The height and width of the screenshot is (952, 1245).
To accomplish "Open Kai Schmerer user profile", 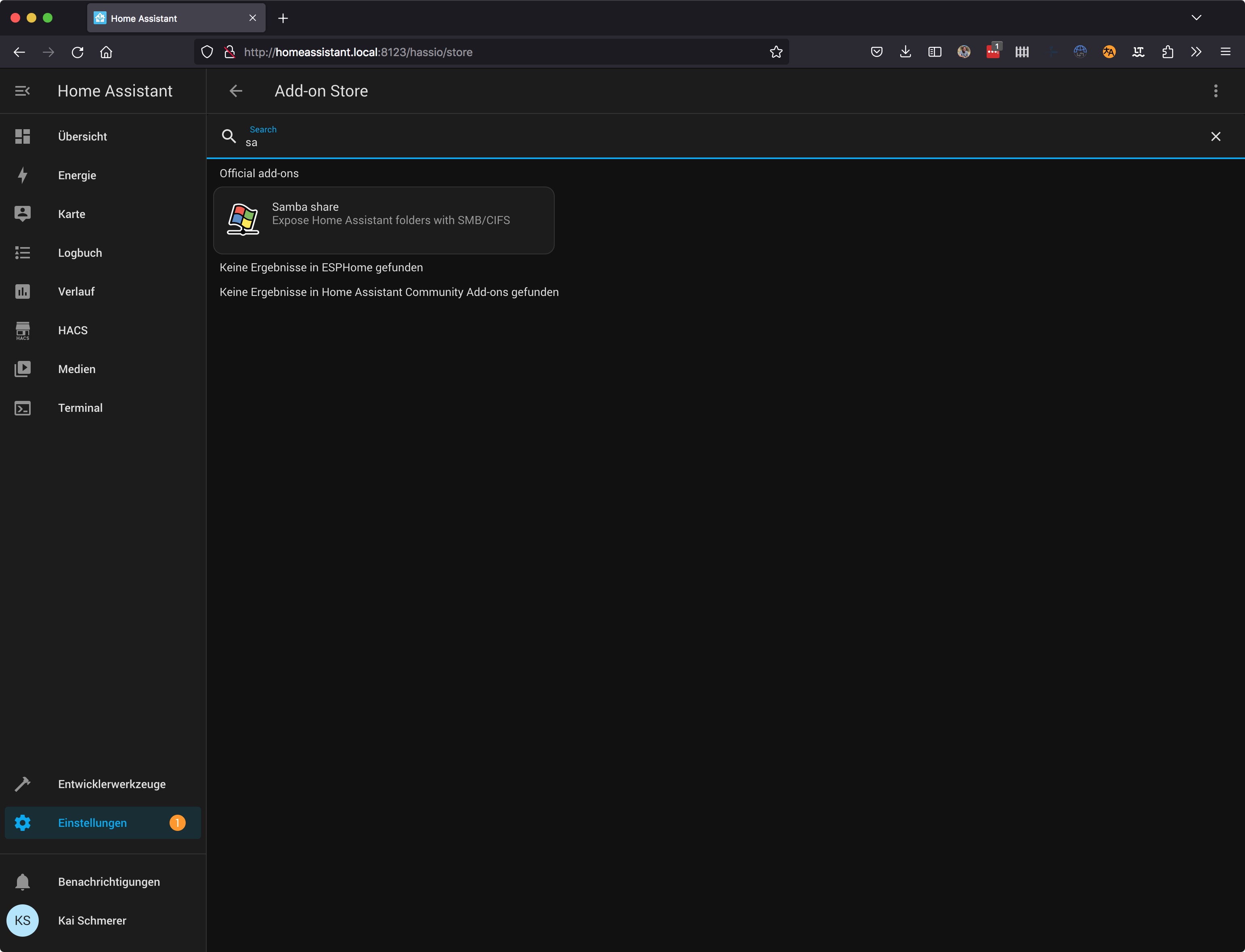I will pos(92,920).
